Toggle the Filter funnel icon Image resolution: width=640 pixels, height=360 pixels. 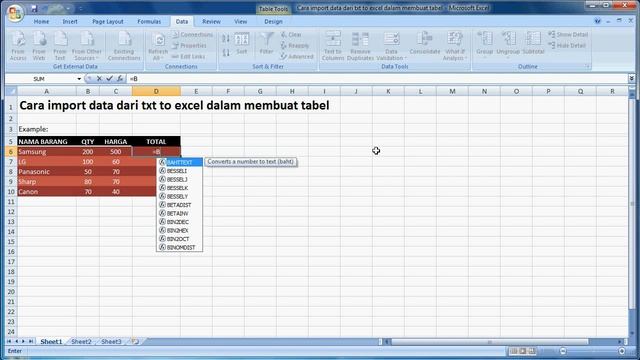[267, 44]
